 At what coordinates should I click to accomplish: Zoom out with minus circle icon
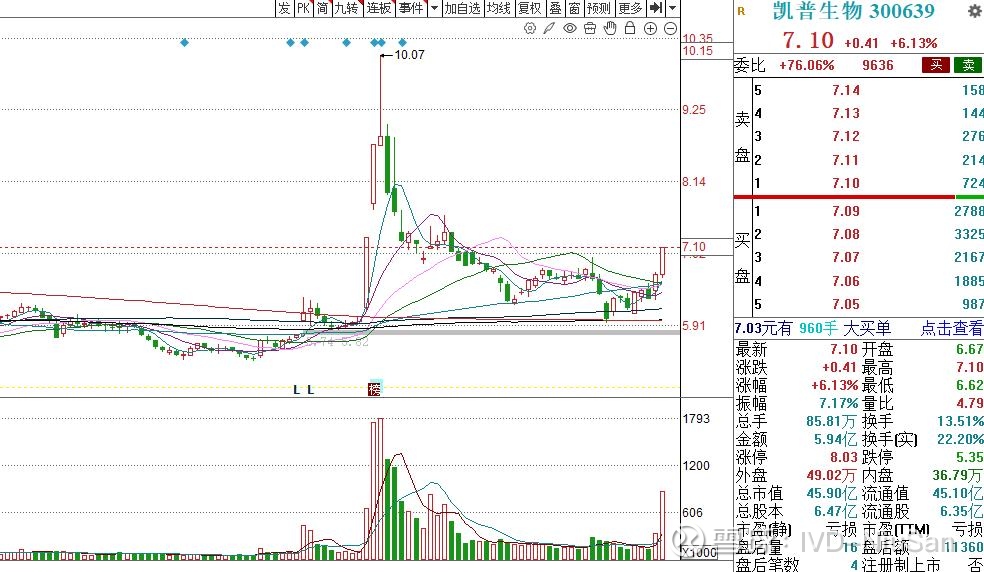[670, 28]
